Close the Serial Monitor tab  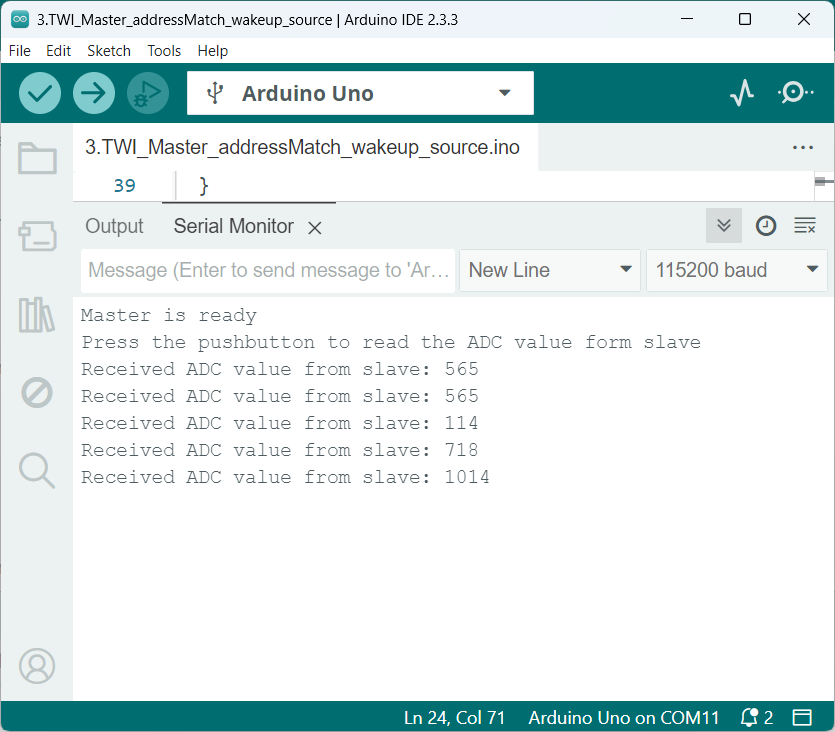coord(315,228)
